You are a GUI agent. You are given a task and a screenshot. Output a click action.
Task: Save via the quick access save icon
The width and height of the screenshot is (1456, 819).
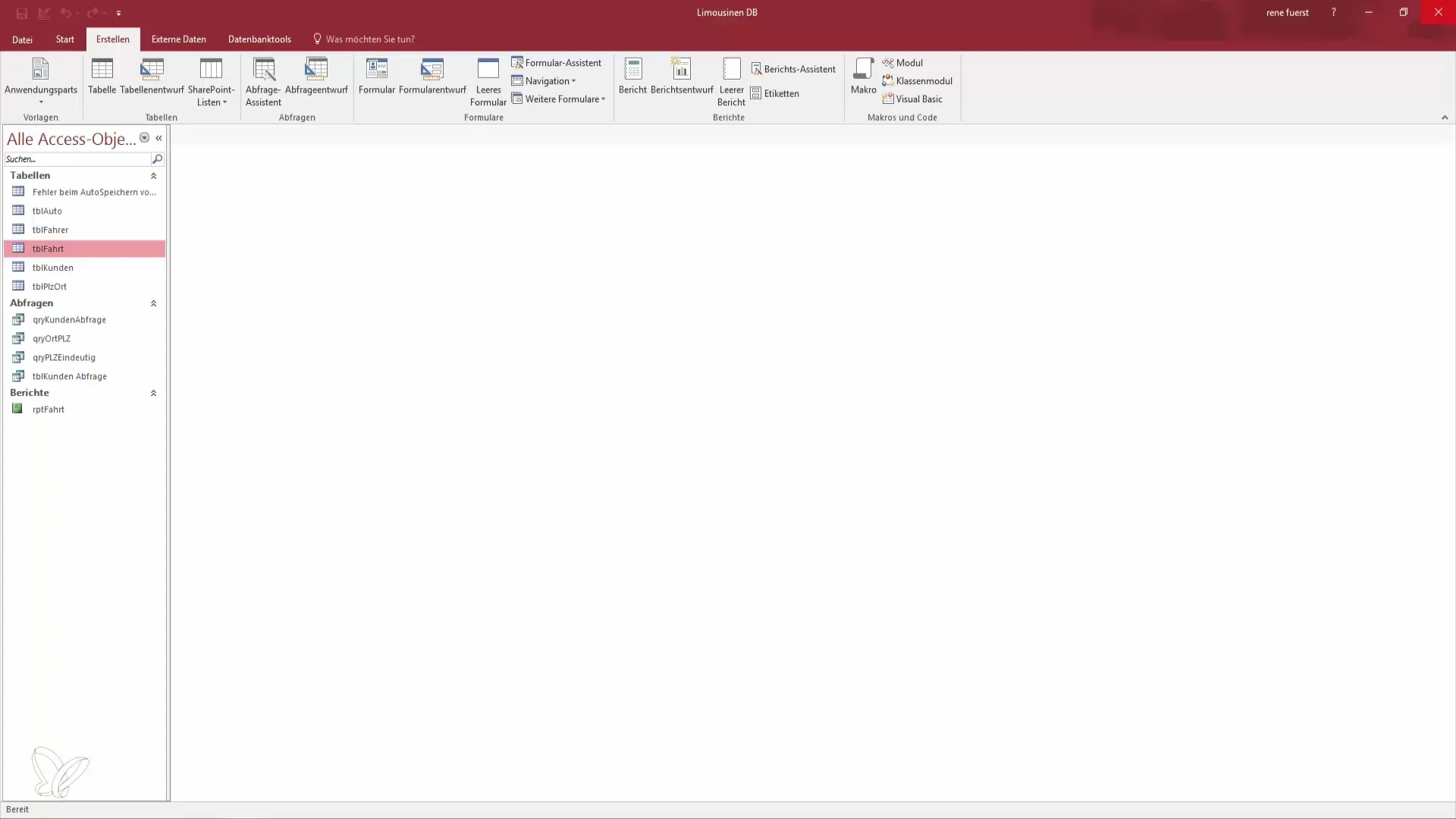22,13
